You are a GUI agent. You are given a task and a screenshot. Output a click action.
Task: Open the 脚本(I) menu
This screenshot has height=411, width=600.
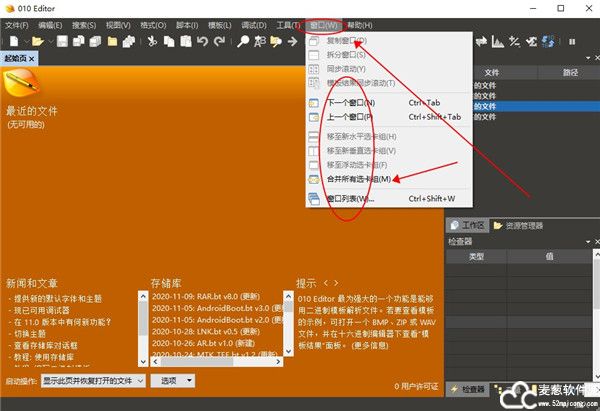187,25
